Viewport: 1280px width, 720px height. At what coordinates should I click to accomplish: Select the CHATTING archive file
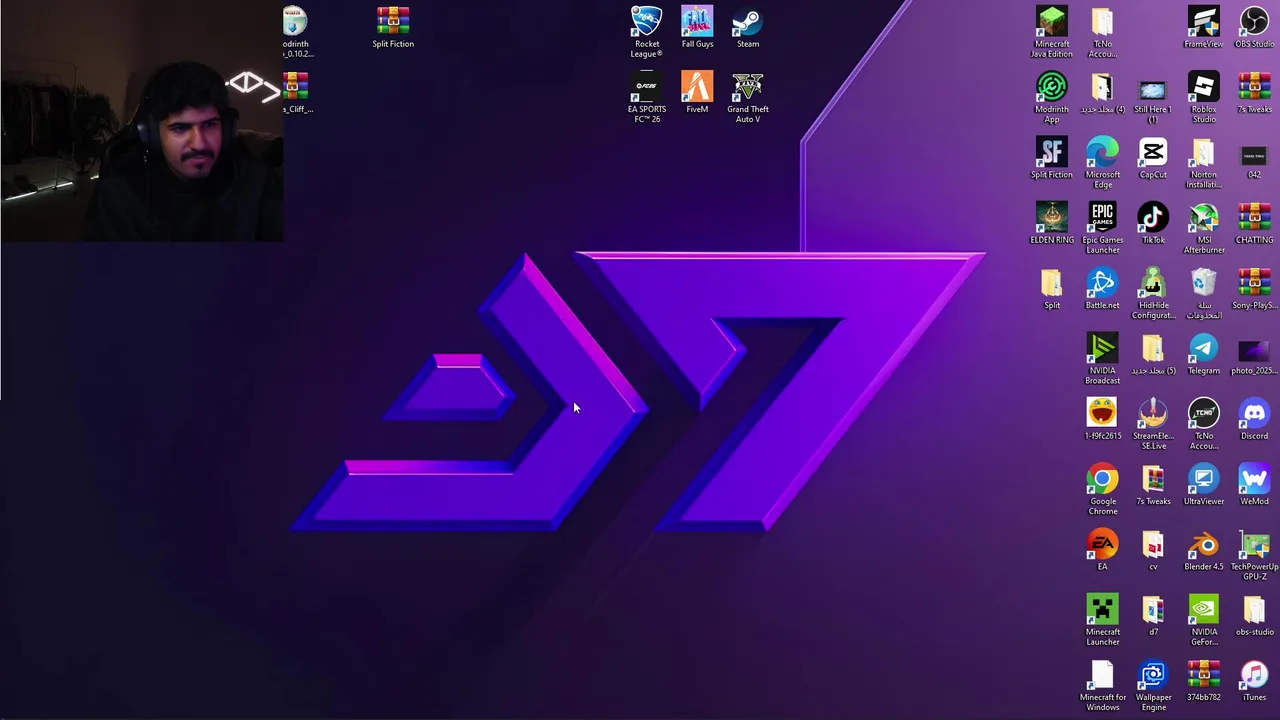(1254, 223)
